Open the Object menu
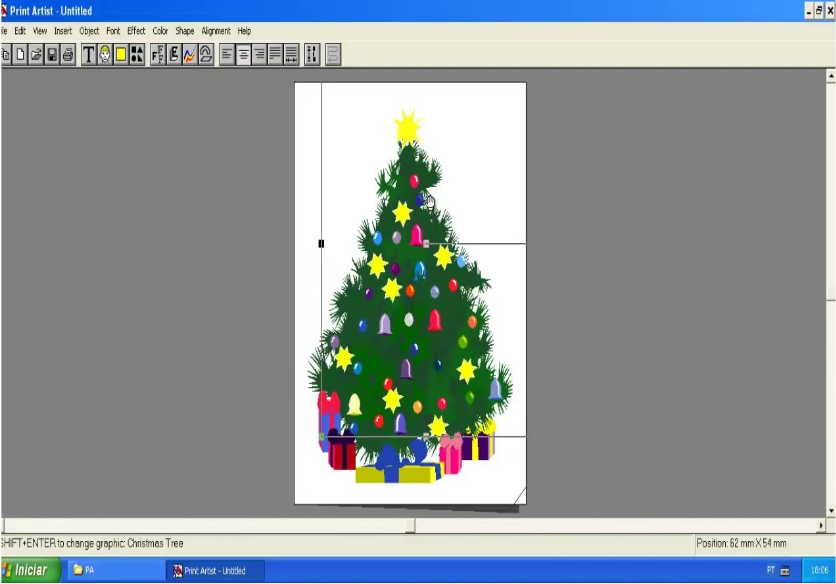 coord(89,31)
